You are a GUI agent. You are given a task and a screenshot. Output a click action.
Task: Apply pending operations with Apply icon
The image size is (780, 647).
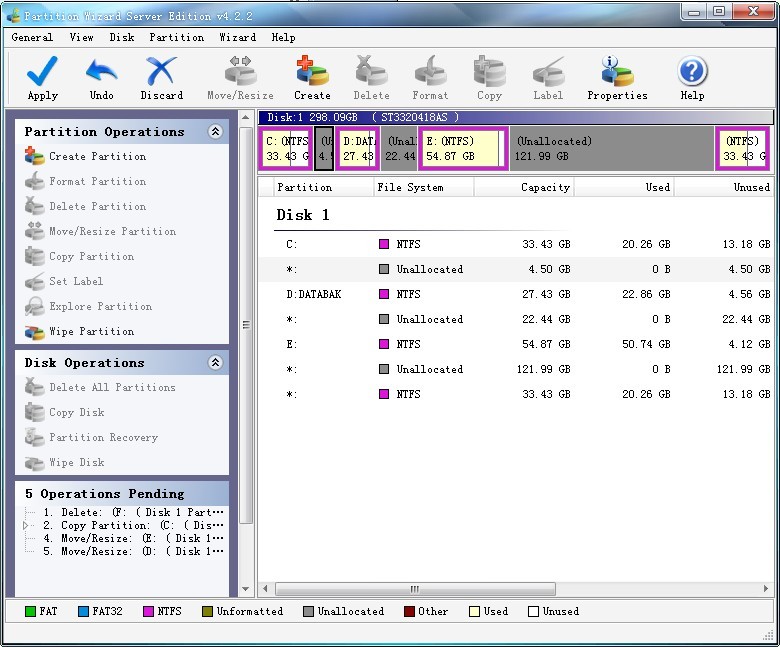tap(42, 71)
